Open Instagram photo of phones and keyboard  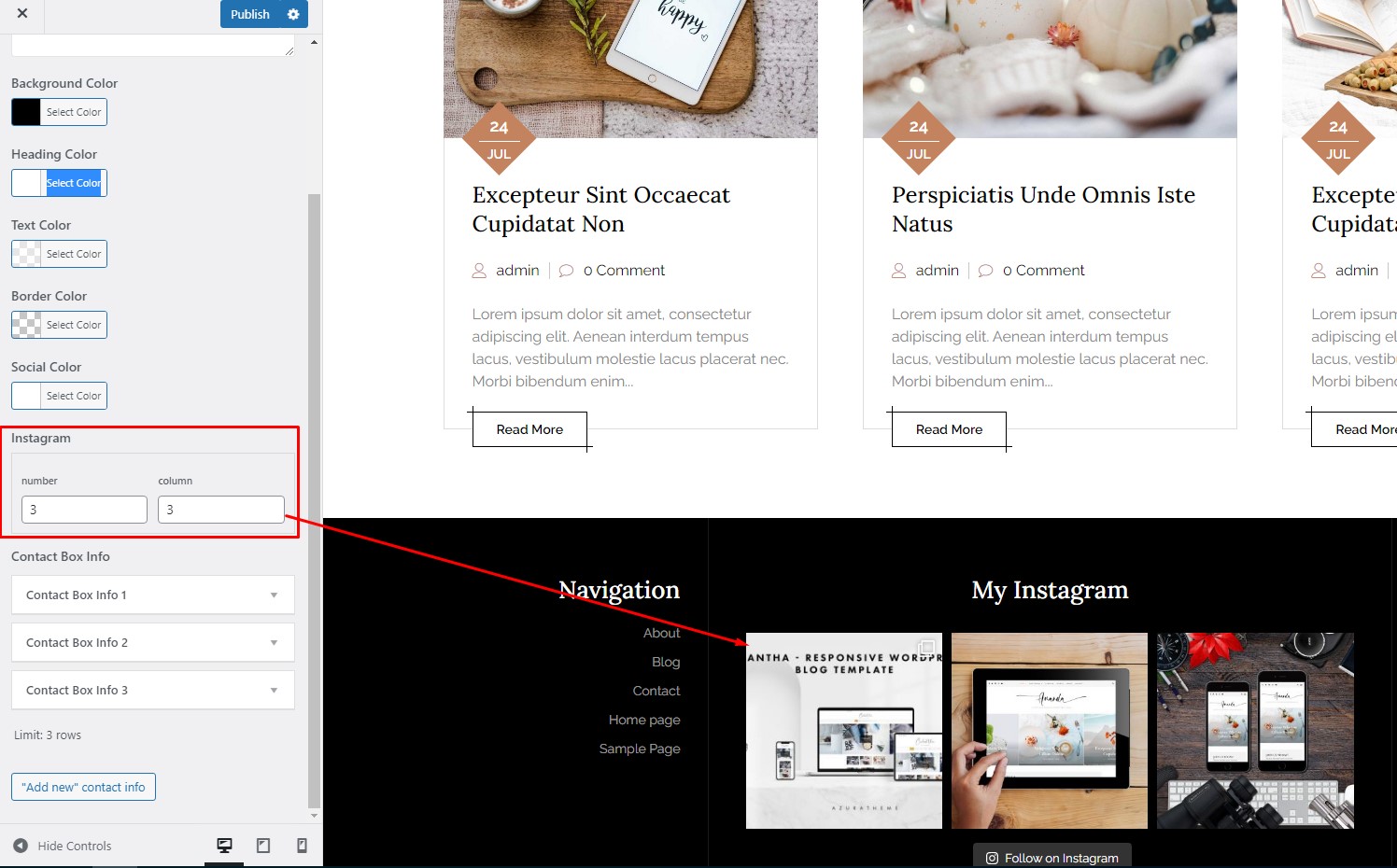[1255, 731]
